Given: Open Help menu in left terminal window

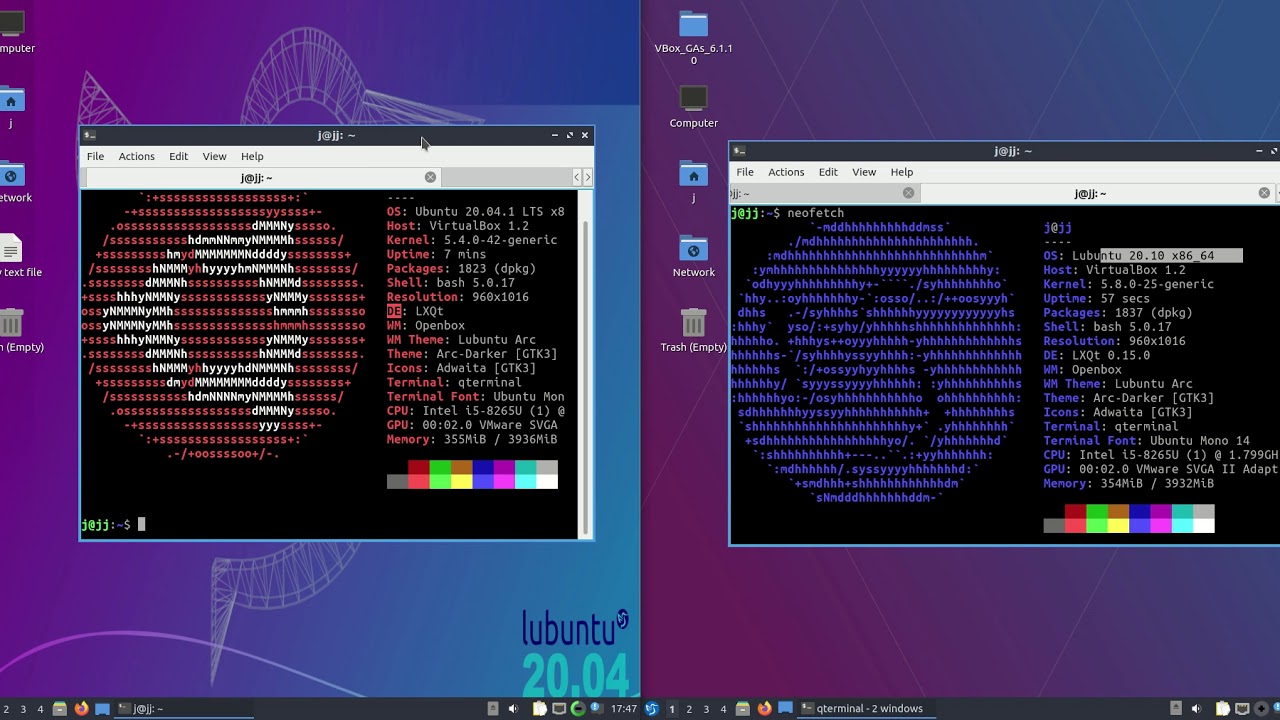Looking at the screenshot, I should [x=252, y=156].
